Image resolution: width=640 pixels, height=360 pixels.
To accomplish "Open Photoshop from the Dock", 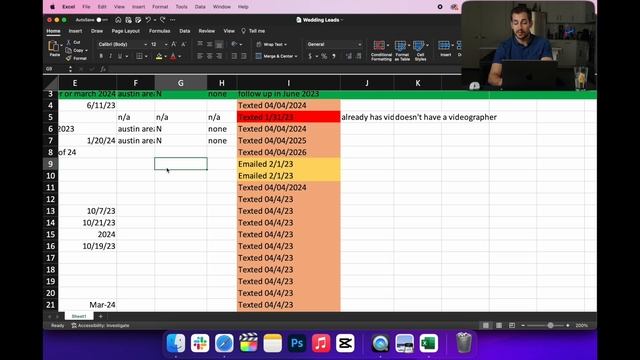I will coord(297,343).
